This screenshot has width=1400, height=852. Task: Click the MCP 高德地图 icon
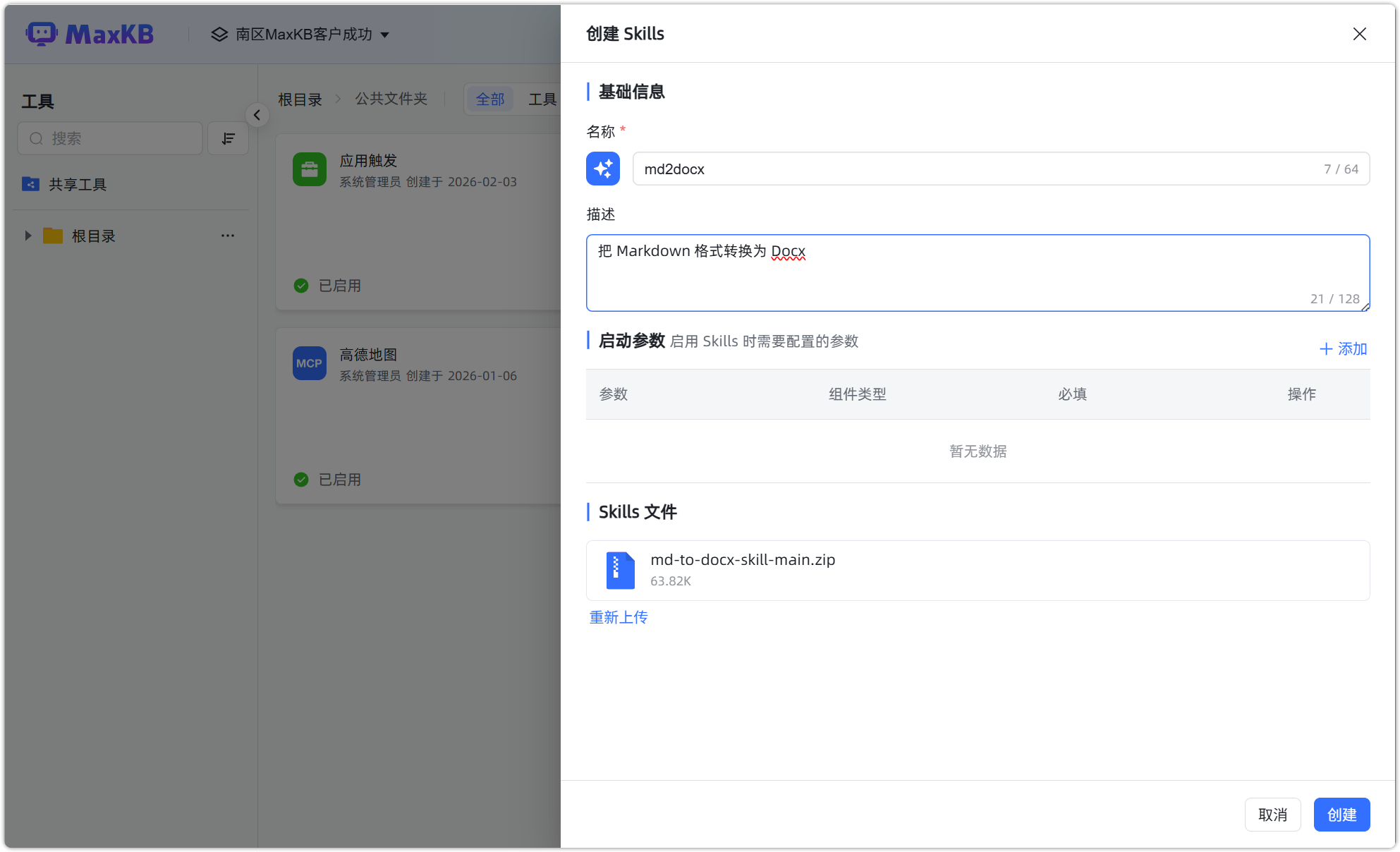309,363
